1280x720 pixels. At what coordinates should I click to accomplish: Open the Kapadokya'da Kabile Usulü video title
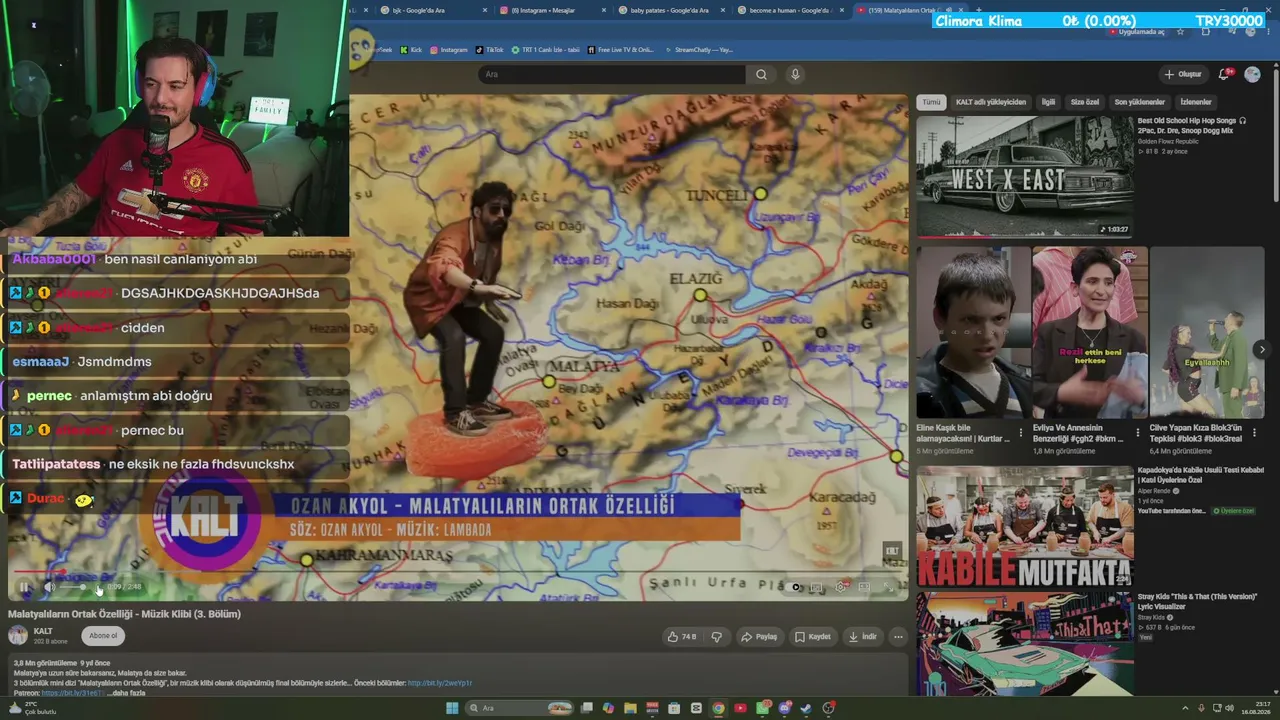click(x=1201, y=475)
